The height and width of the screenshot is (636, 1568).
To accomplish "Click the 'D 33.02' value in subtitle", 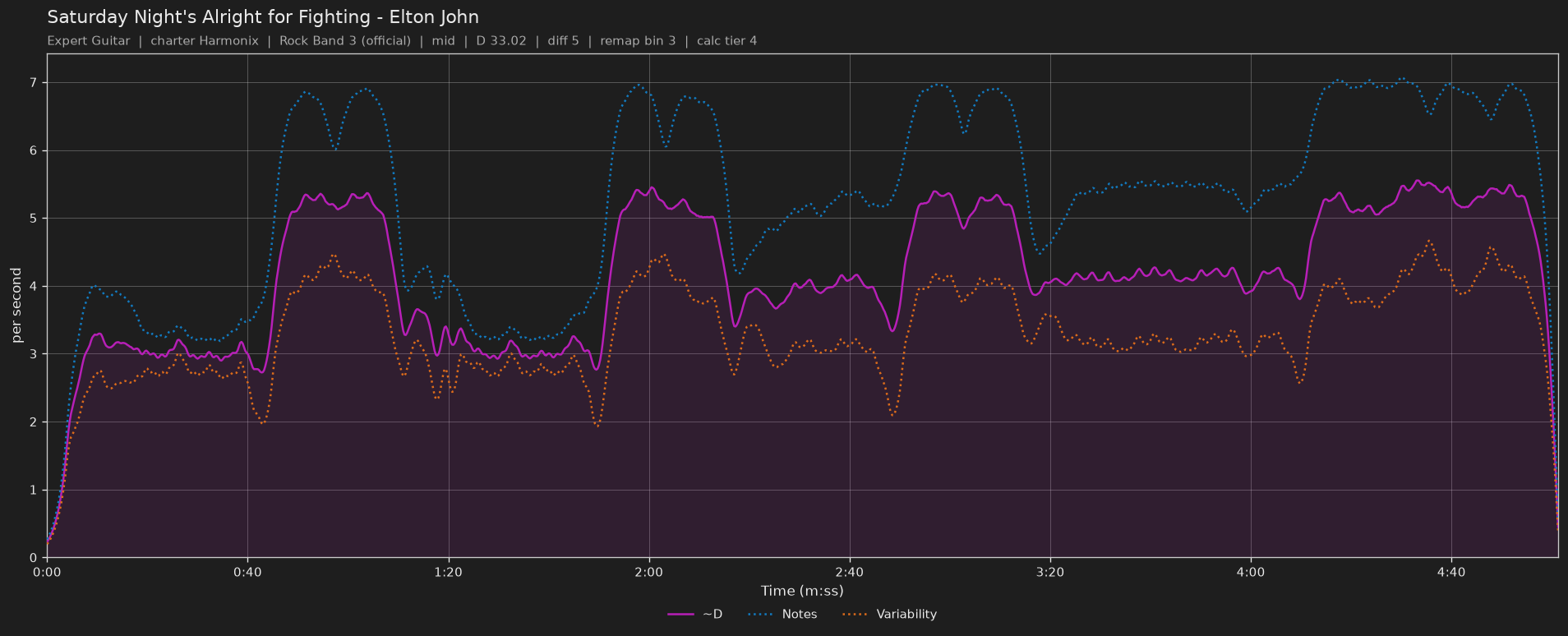I will point(501,41).
